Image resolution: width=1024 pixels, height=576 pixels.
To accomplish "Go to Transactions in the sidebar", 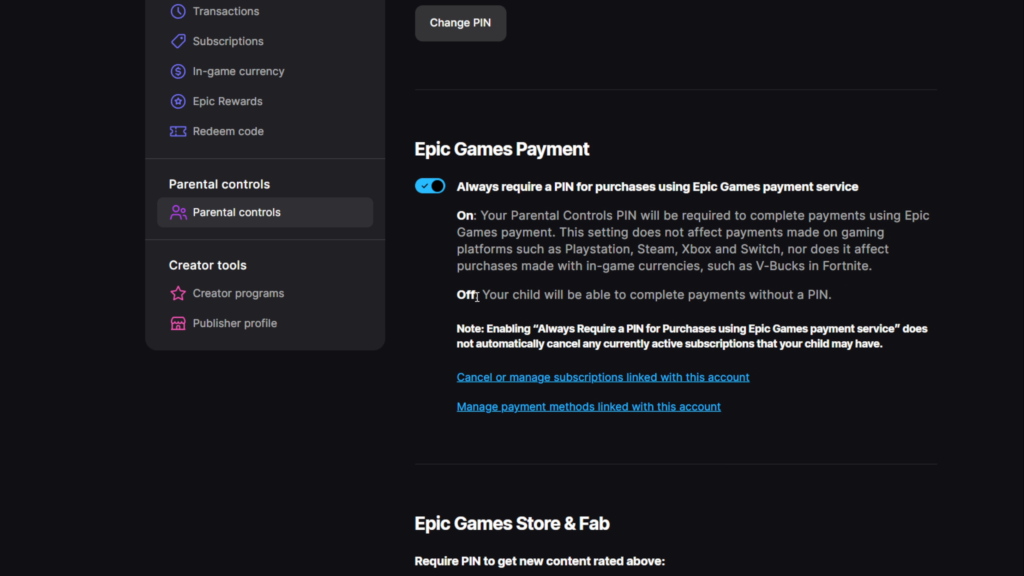I will [x=226, y=11].
